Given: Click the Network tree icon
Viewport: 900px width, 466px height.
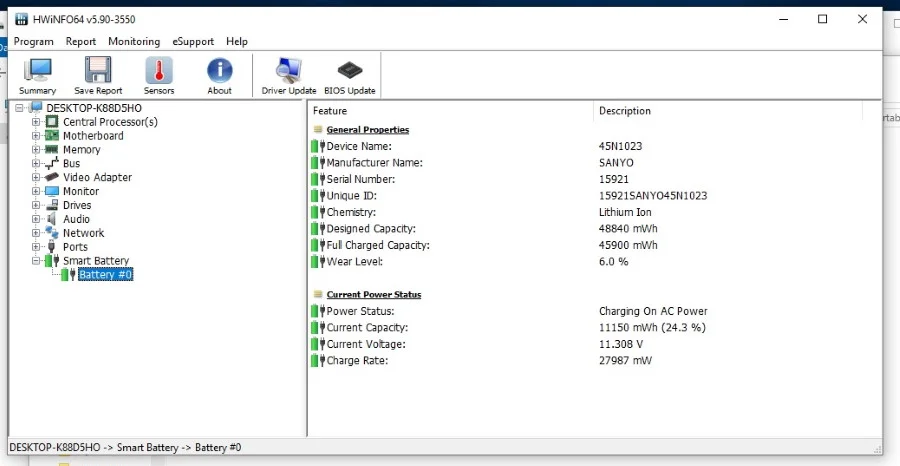Looking at the screenshot, I should click(x=52, y=233).
